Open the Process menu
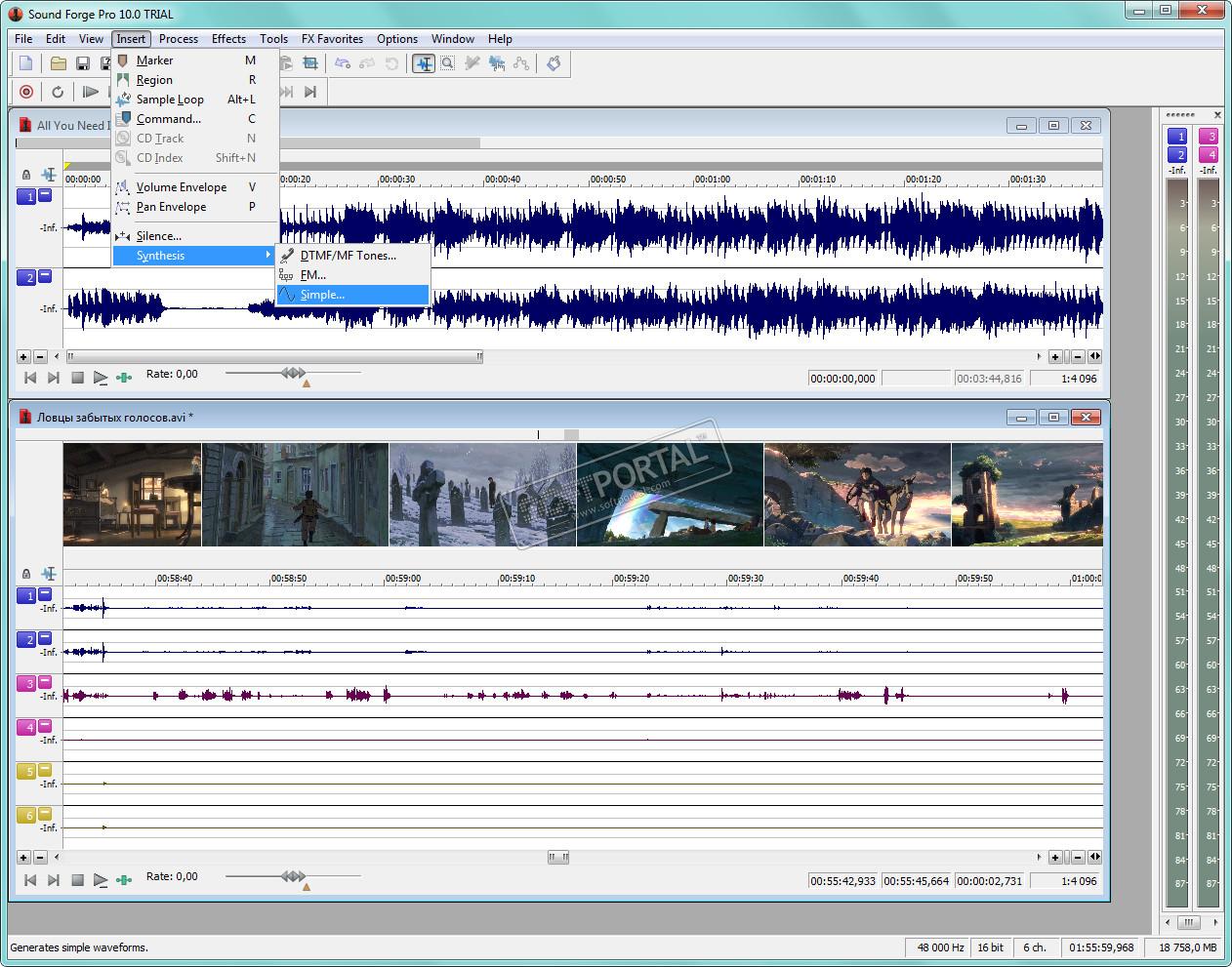Image resolution: width=1232 pixels, height=967 pixels. (178, 39)
